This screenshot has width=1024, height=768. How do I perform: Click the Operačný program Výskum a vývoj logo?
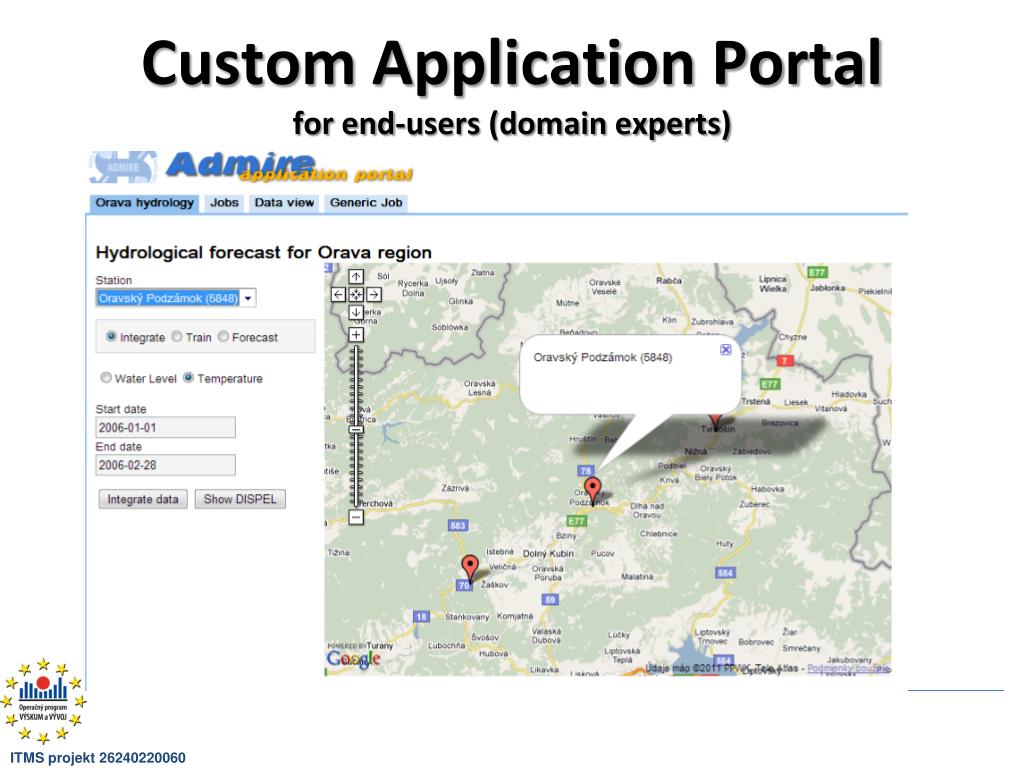pyautogui.click(x=43, y=701)
